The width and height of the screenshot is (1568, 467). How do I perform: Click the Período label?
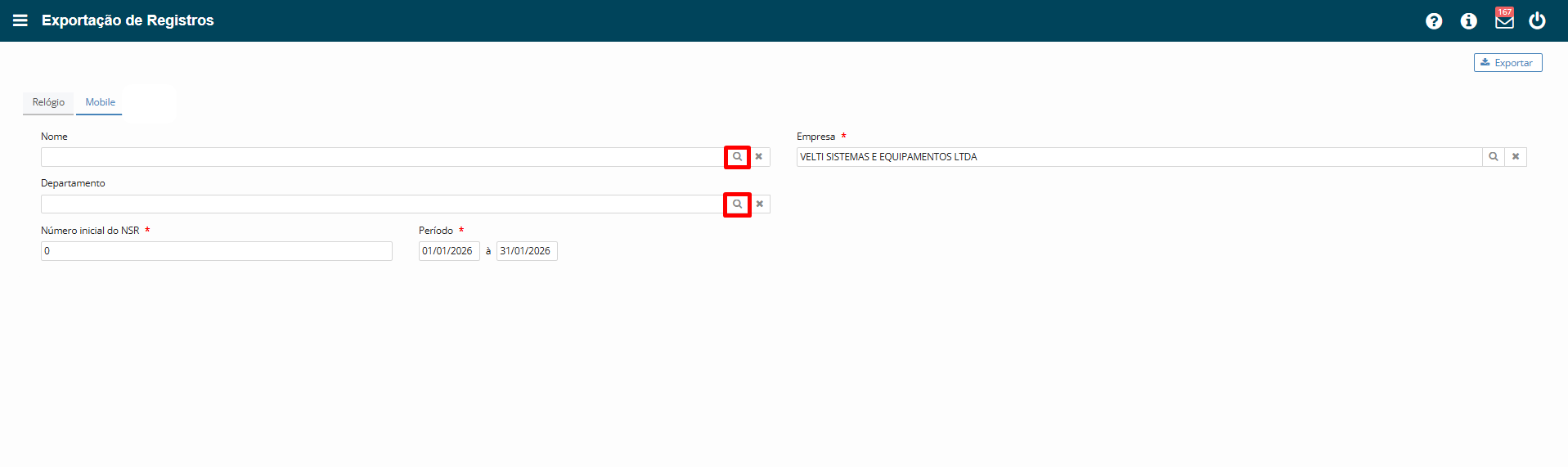pyautogui.click(x=436, y=231)
